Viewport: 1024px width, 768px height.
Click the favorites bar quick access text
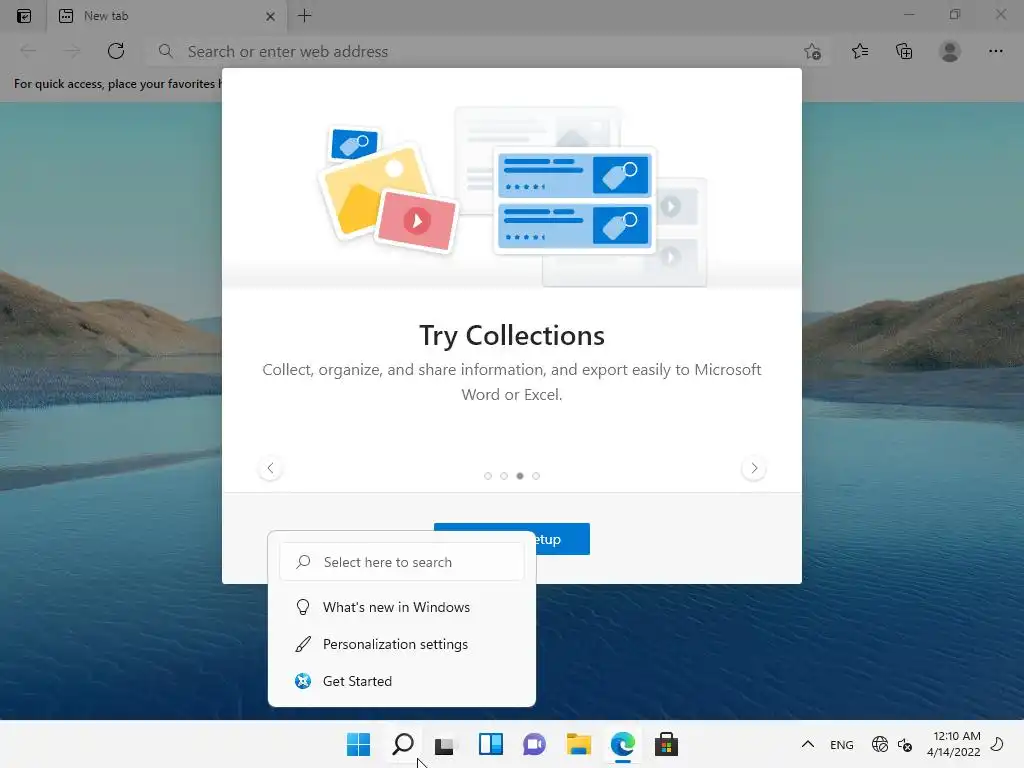[118, 84]
